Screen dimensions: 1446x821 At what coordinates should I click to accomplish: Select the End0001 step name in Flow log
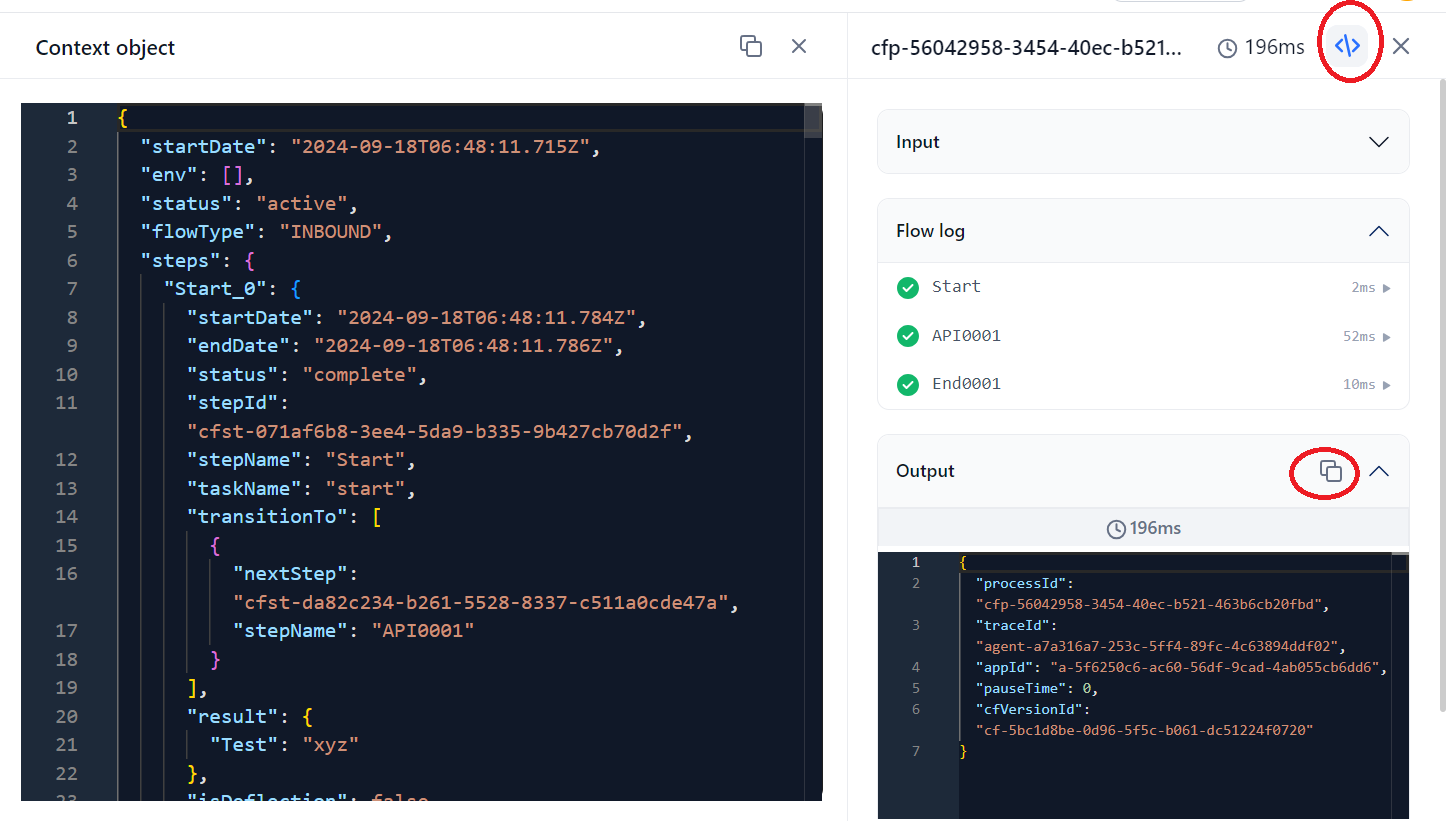tap(966, 384)
